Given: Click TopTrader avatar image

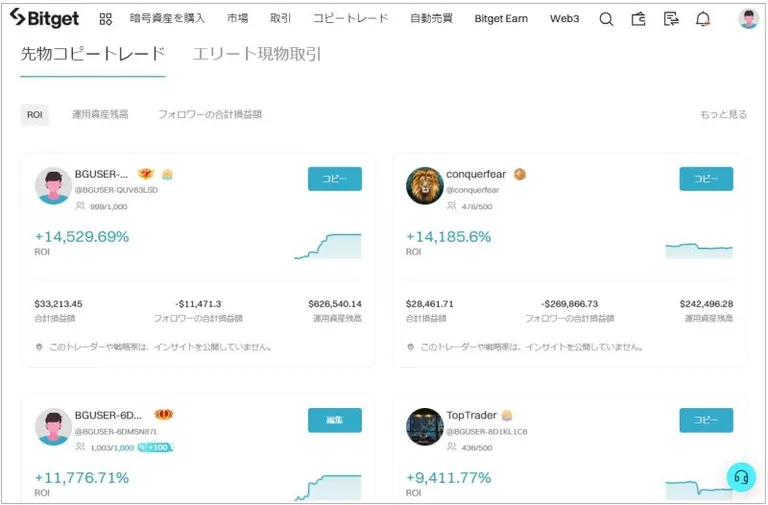Looking at the screenshot, I should [x=425, y=427].
